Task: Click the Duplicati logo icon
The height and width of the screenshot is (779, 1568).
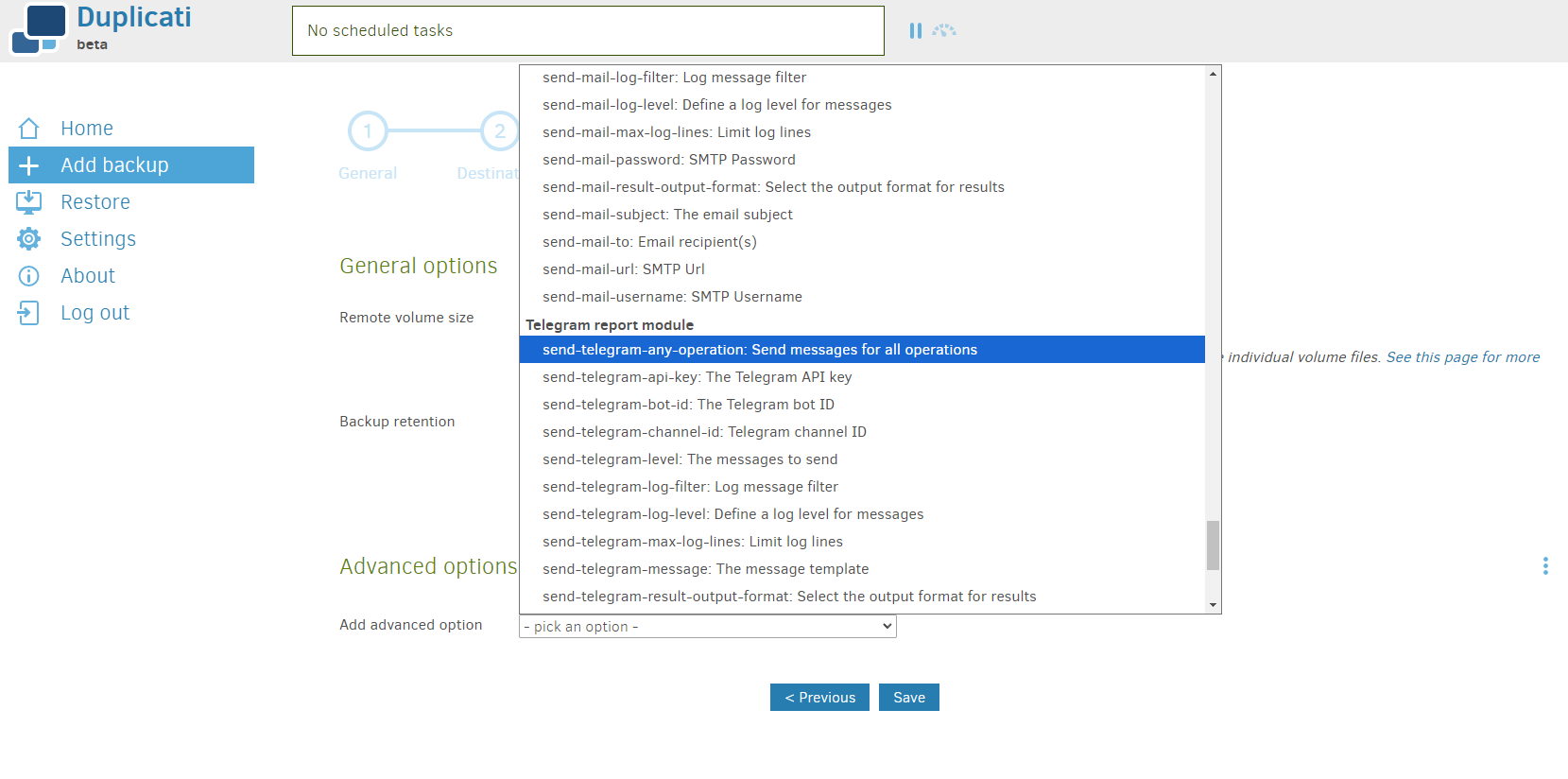Action: 39,28
